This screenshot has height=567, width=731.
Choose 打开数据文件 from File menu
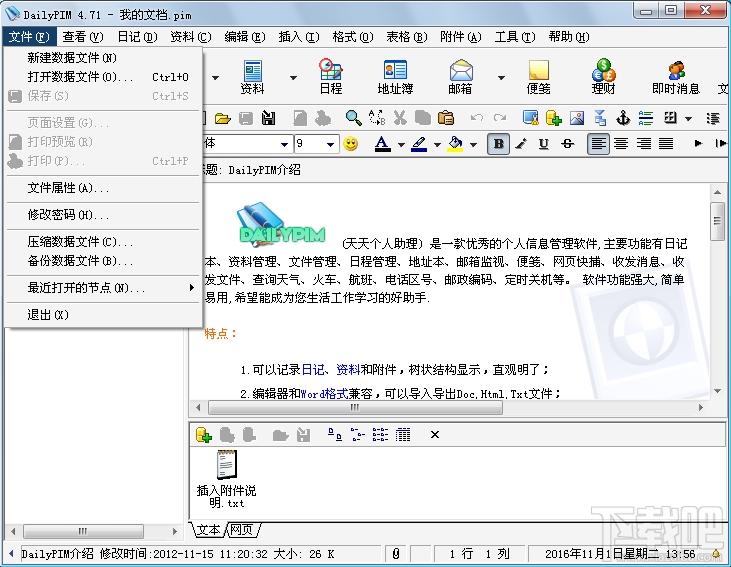coord(103,76)
